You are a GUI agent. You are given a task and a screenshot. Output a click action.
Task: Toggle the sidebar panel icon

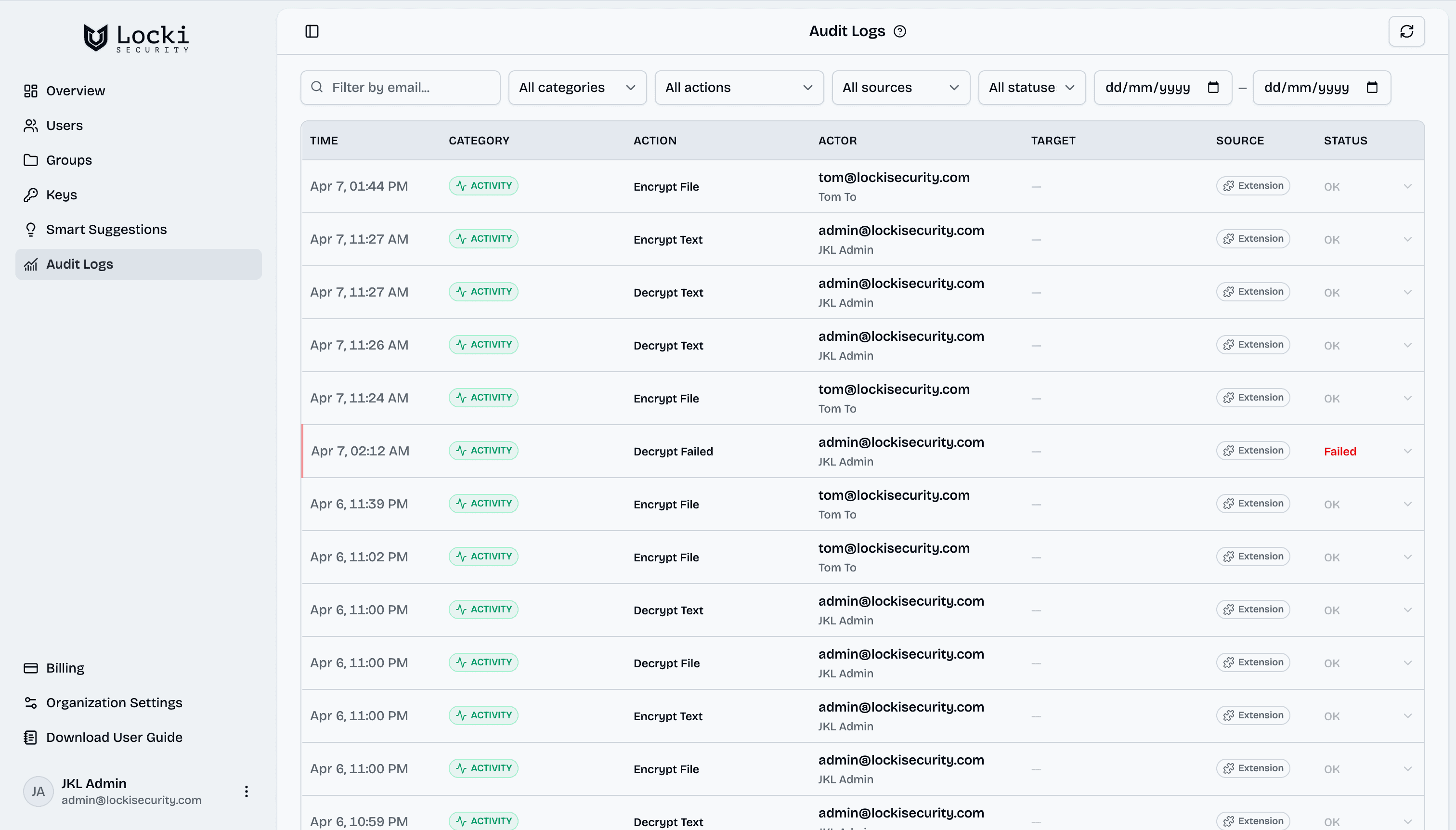[312, 31]
